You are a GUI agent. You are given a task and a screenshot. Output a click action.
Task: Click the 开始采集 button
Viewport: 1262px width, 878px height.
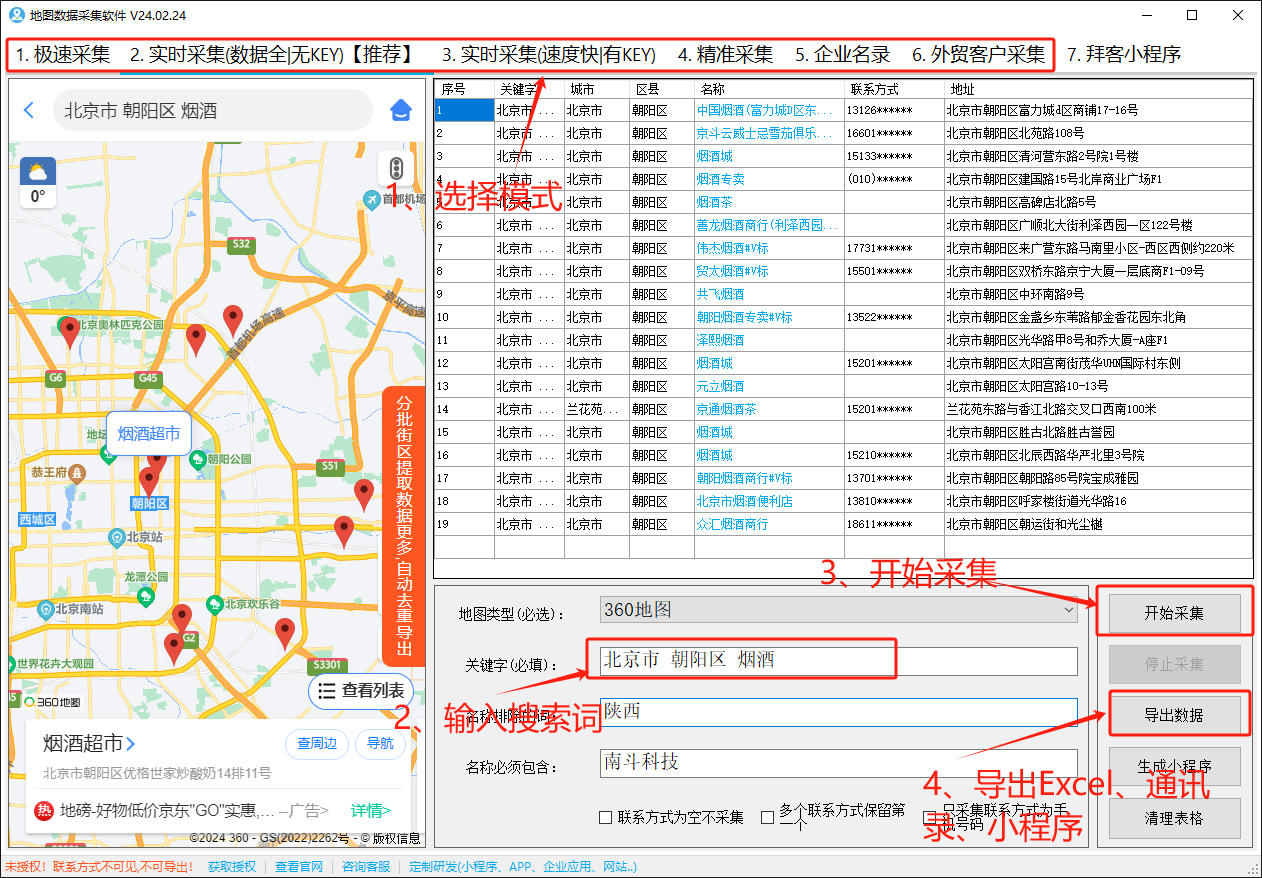tap(1174, 613)
